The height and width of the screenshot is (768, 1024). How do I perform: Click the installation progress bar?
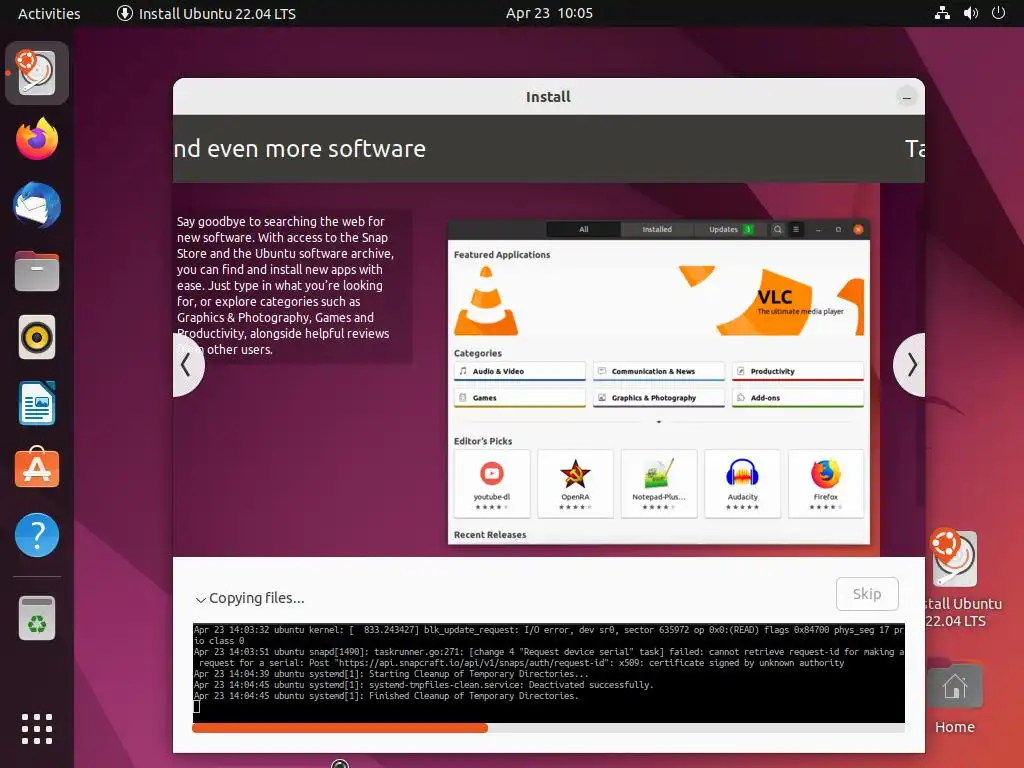(549, 728)
